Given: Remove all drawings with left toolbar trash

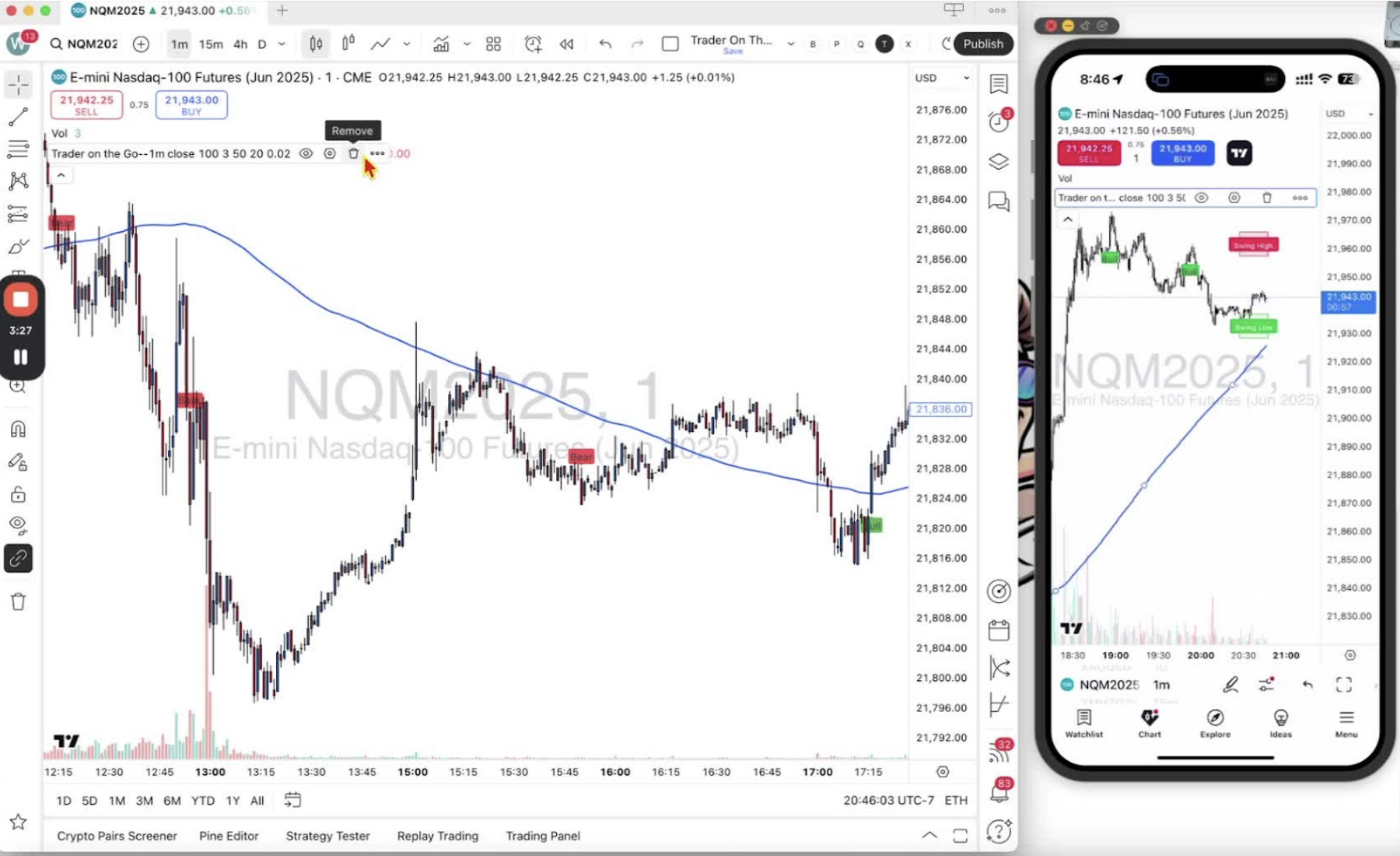Looking at the screenshot, I should tap(19, 602).
